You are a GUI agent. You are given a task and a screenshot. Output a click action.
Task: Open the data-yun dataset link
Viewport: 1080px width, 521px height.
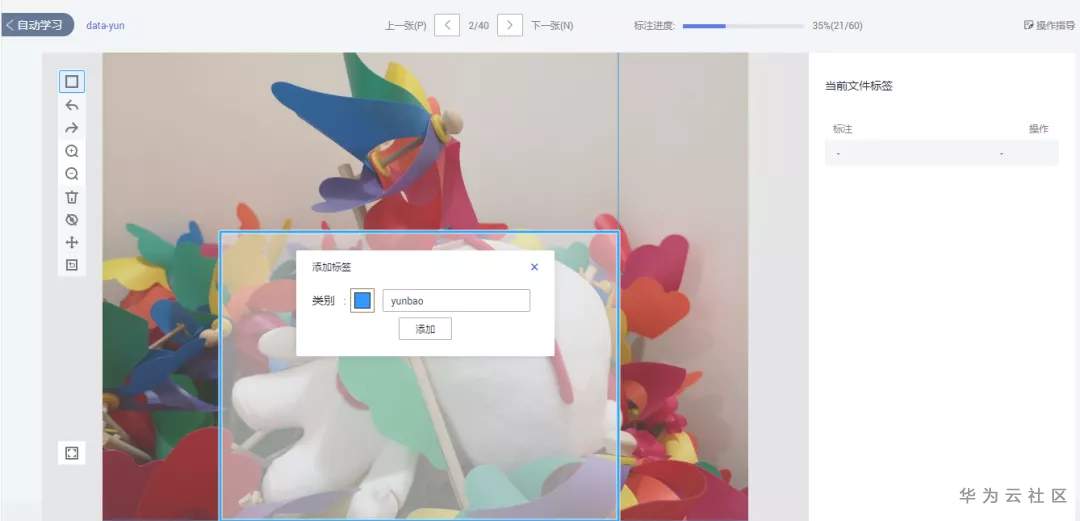tap(105, 25)
